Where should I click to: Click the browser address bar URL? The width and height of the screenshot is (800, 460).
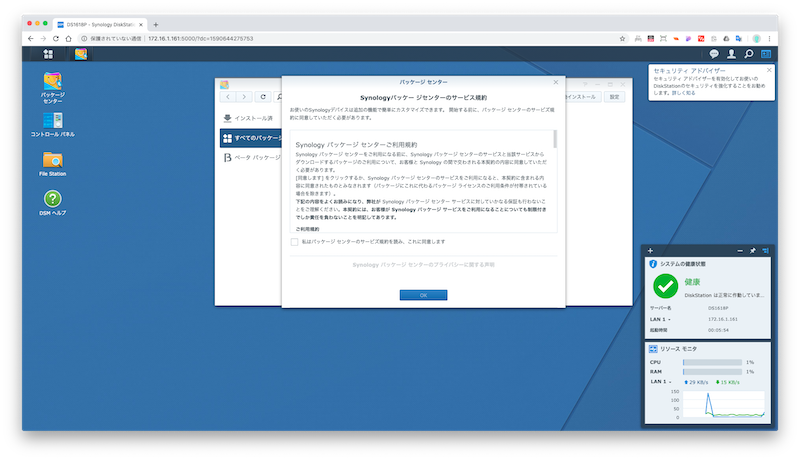201,38
